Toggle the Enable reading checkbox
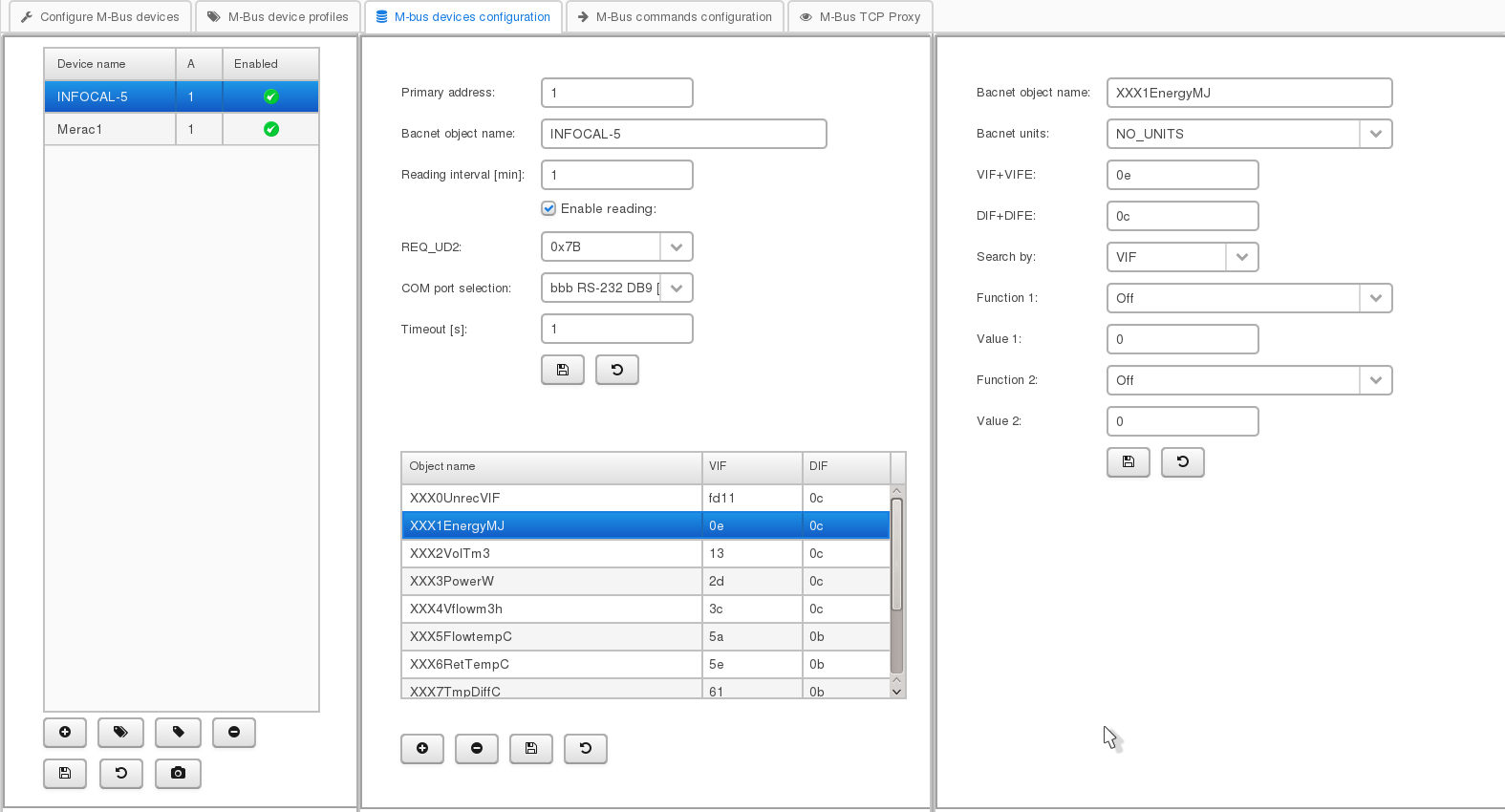The image size is (1505, 812). 548,208
